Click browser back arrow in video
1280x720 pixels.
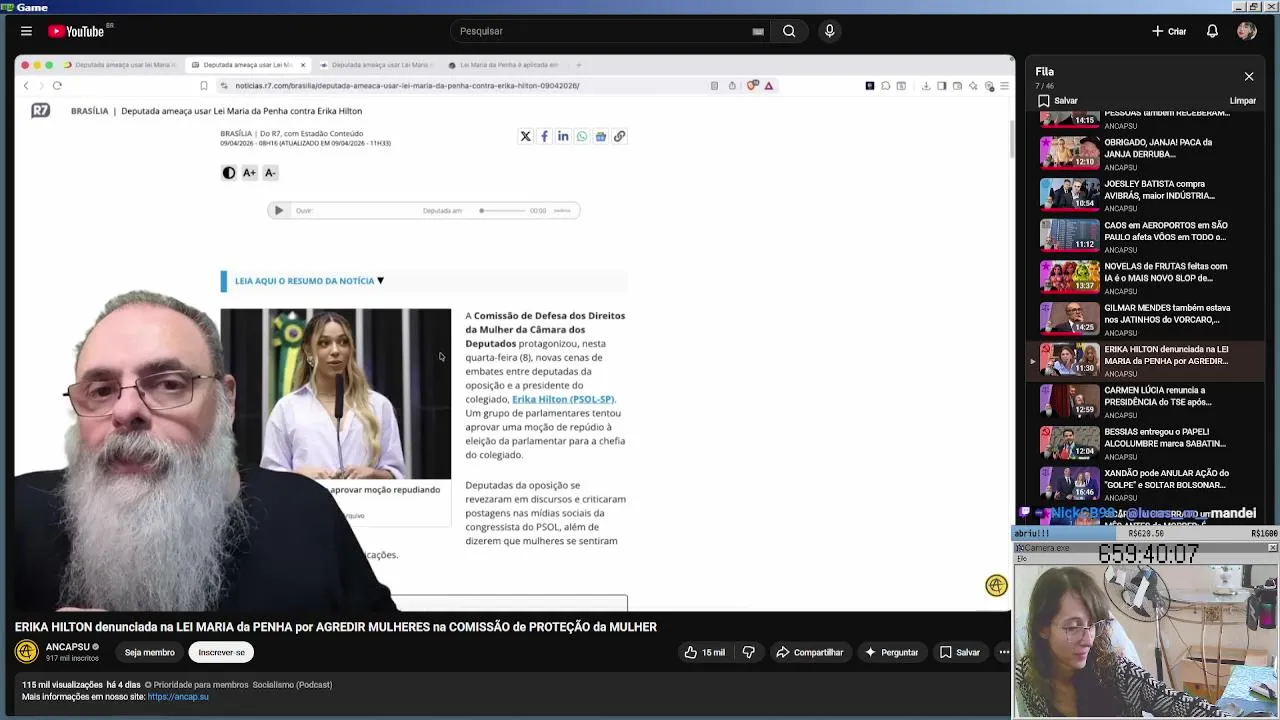click(27, 85)
